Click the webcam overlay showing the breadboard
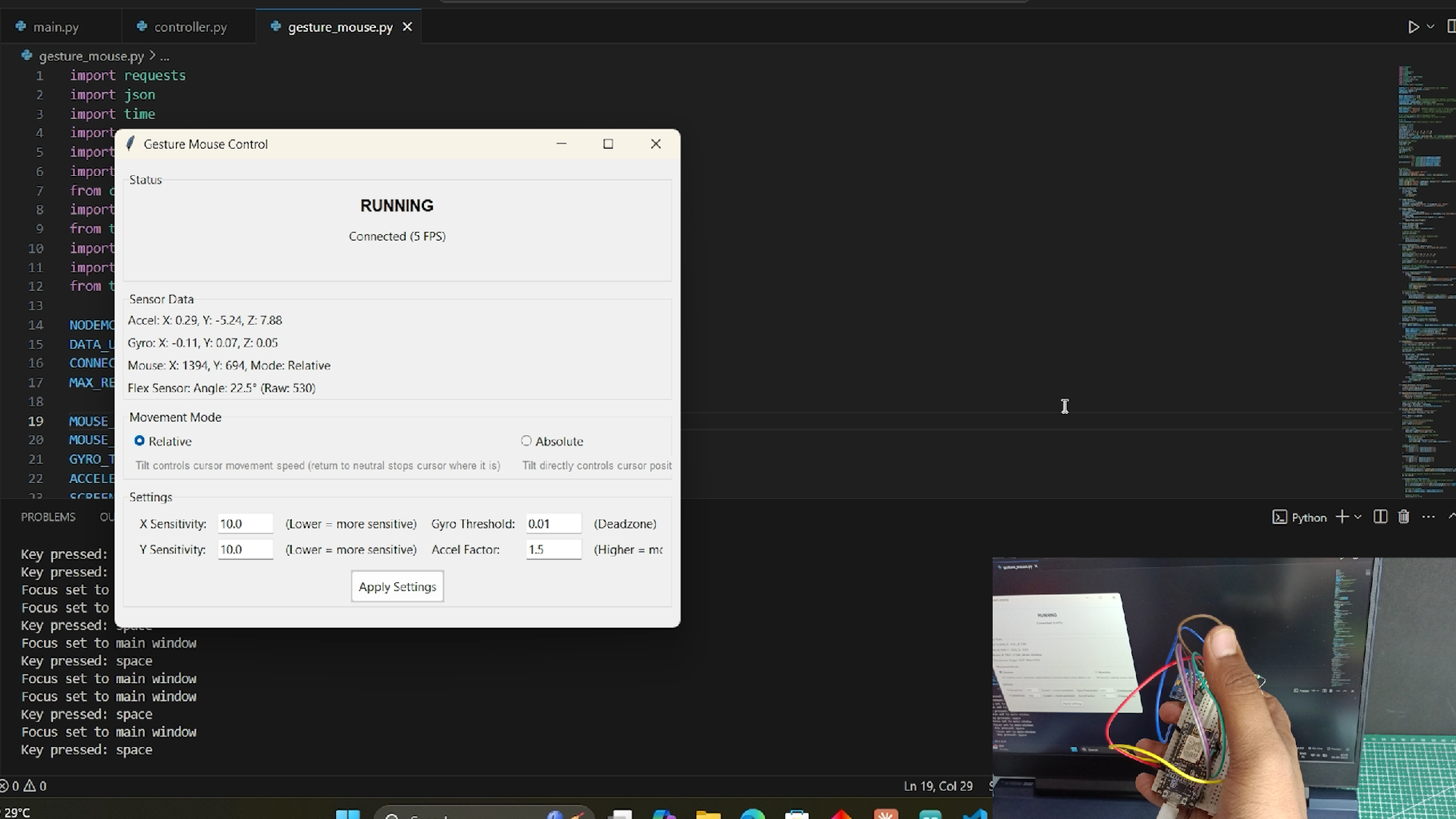This screenshot has width=1456, height=819. click(1224, 688)
